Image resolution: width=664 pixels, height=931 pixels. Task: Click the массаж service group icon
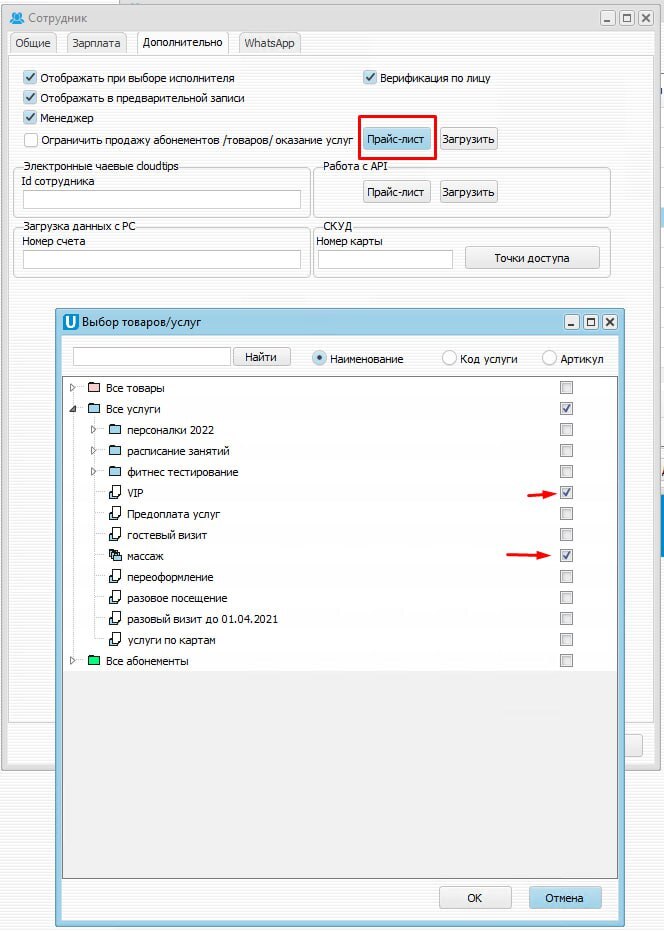tap(115, 555)
